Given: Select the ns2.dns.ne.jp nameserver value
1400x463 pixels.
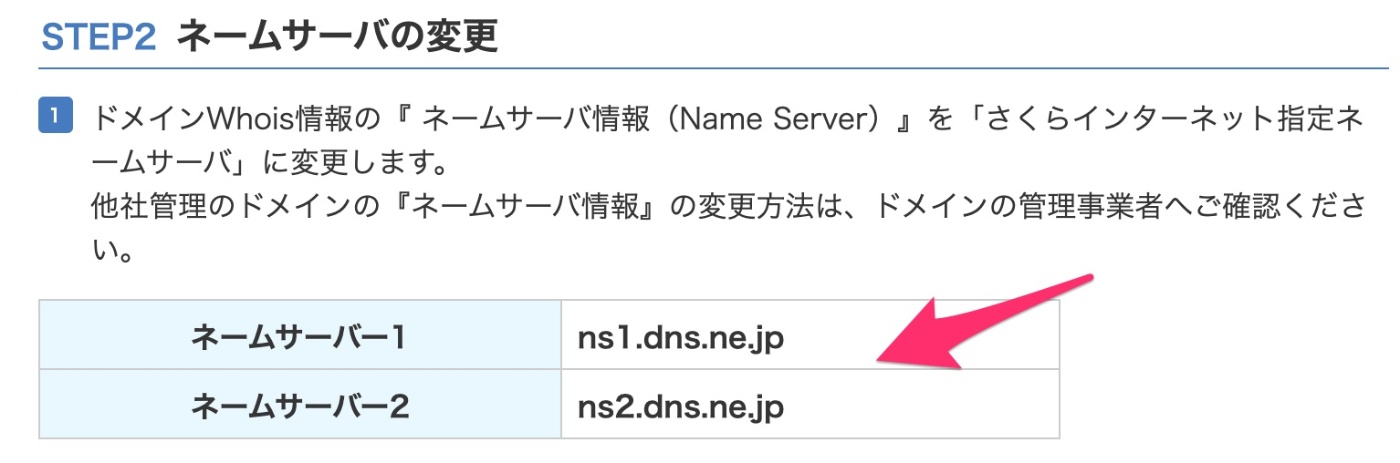Looking at the screenshot, I should (x=681, y=406).
